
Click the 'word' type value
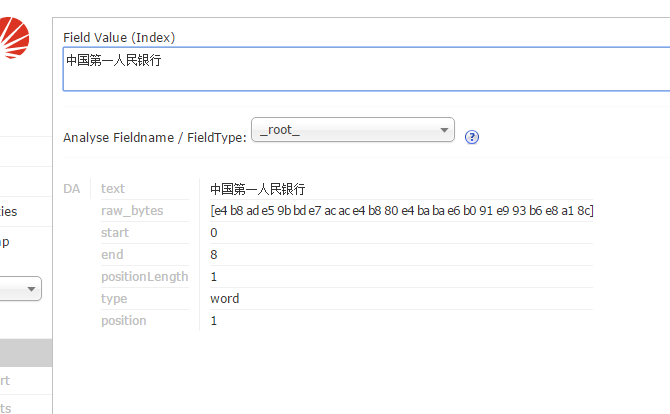point(225,299)
